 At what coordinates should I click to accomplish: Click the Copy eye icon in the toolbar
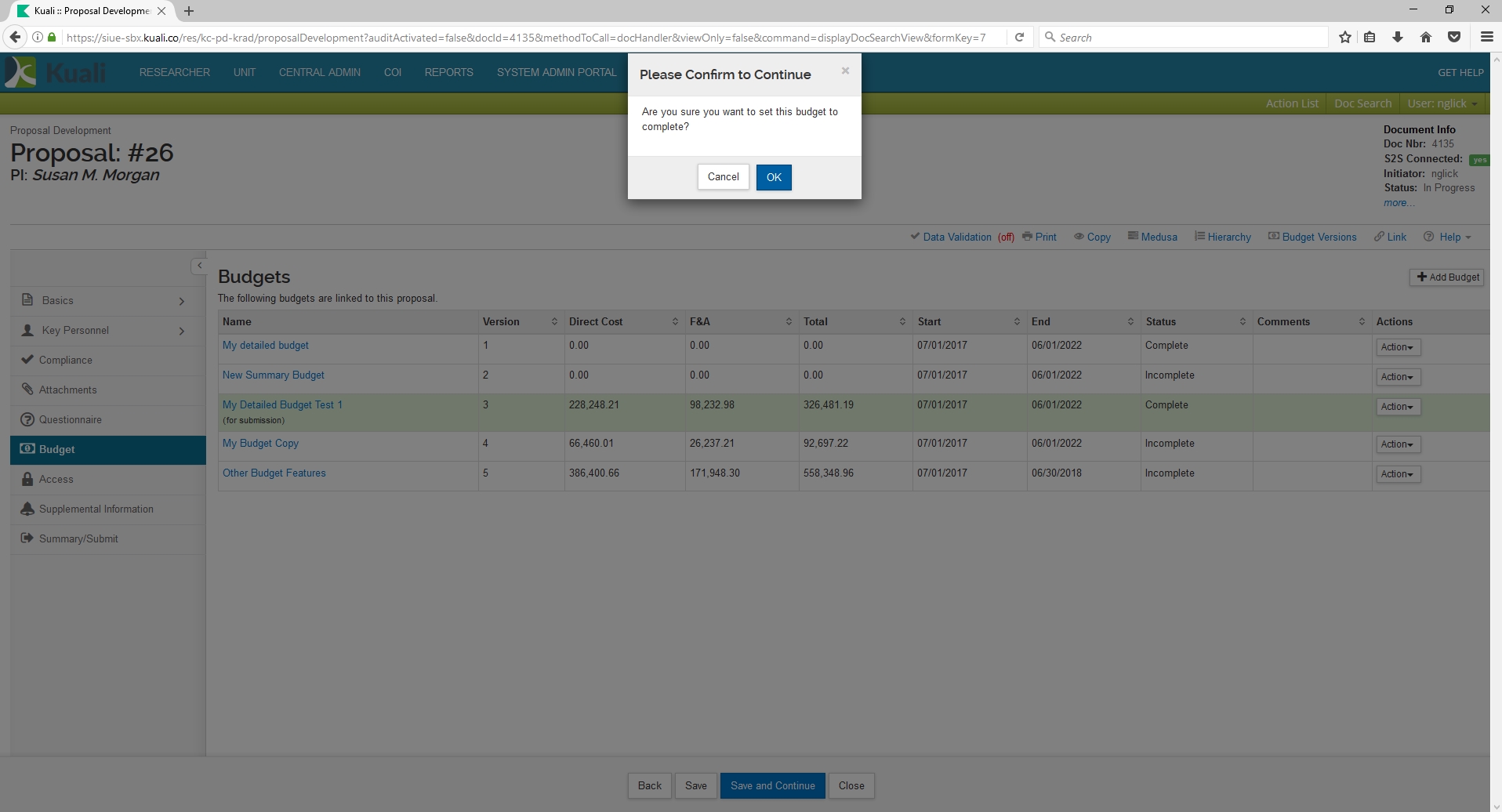point(1079,237)
